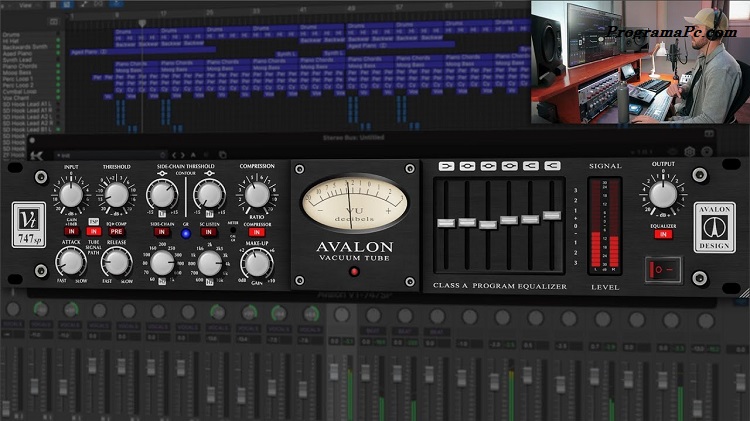Click the webcam video thumbnail
Viewport: 750px width, 421px height.
pos(640,62)
